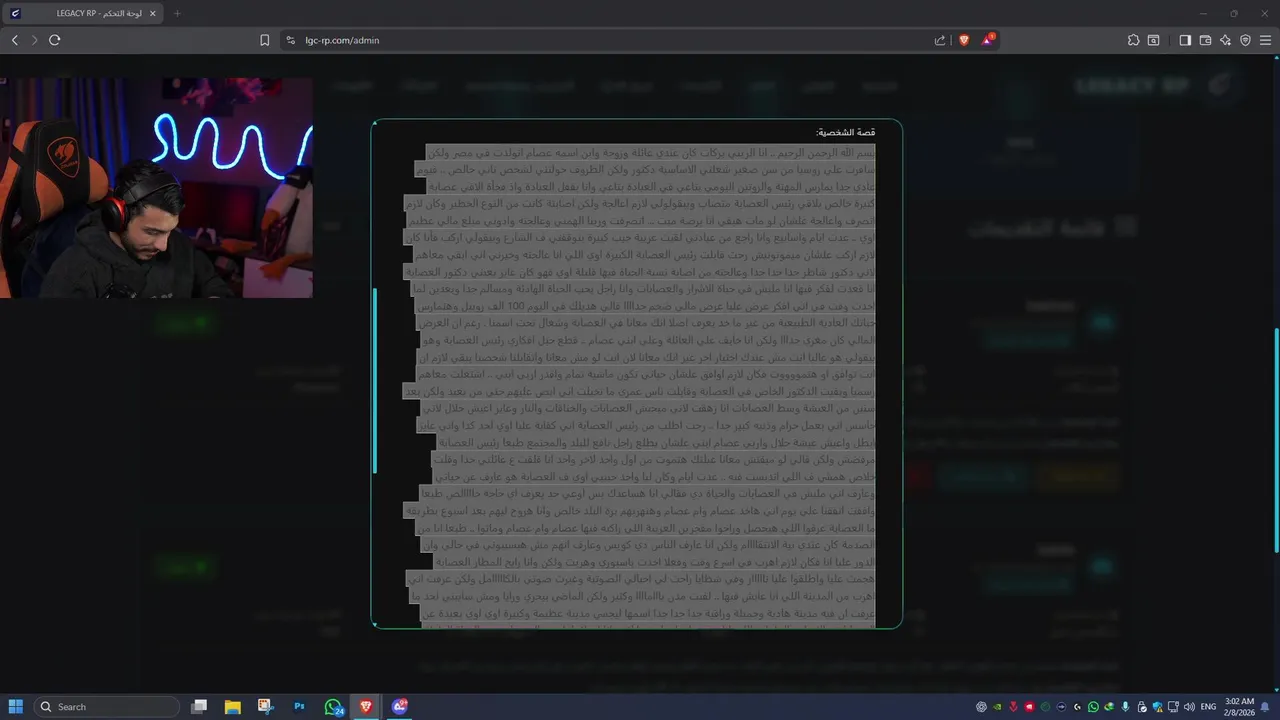
Task: Share this page using the share icon
Action: pos(940,40)
